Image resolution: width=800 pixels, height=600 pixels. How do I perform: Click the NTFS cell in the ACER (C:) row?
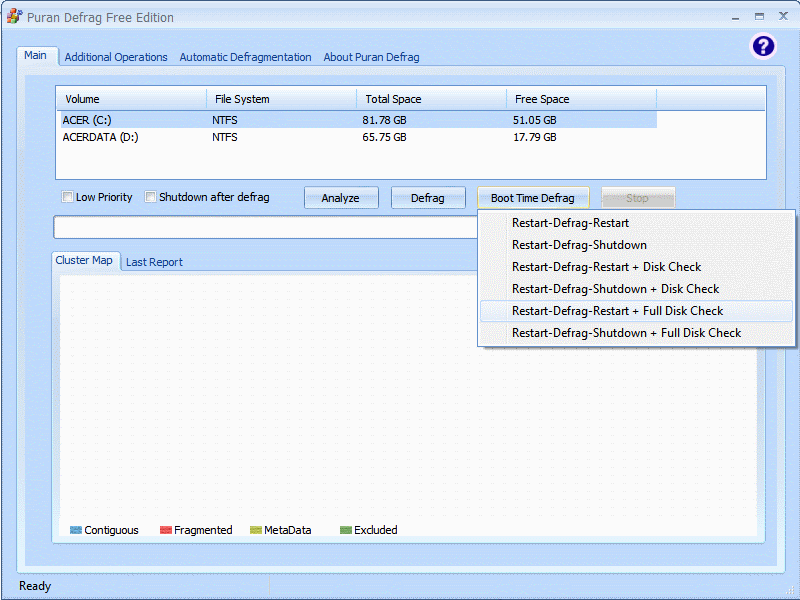225,120
